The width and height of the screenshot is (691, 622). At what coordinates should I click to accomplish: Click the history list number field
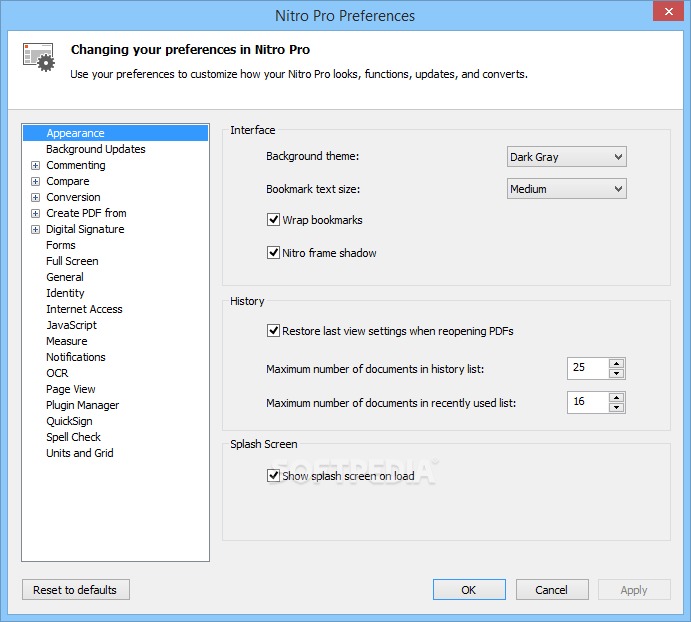(x=588, y=369)
